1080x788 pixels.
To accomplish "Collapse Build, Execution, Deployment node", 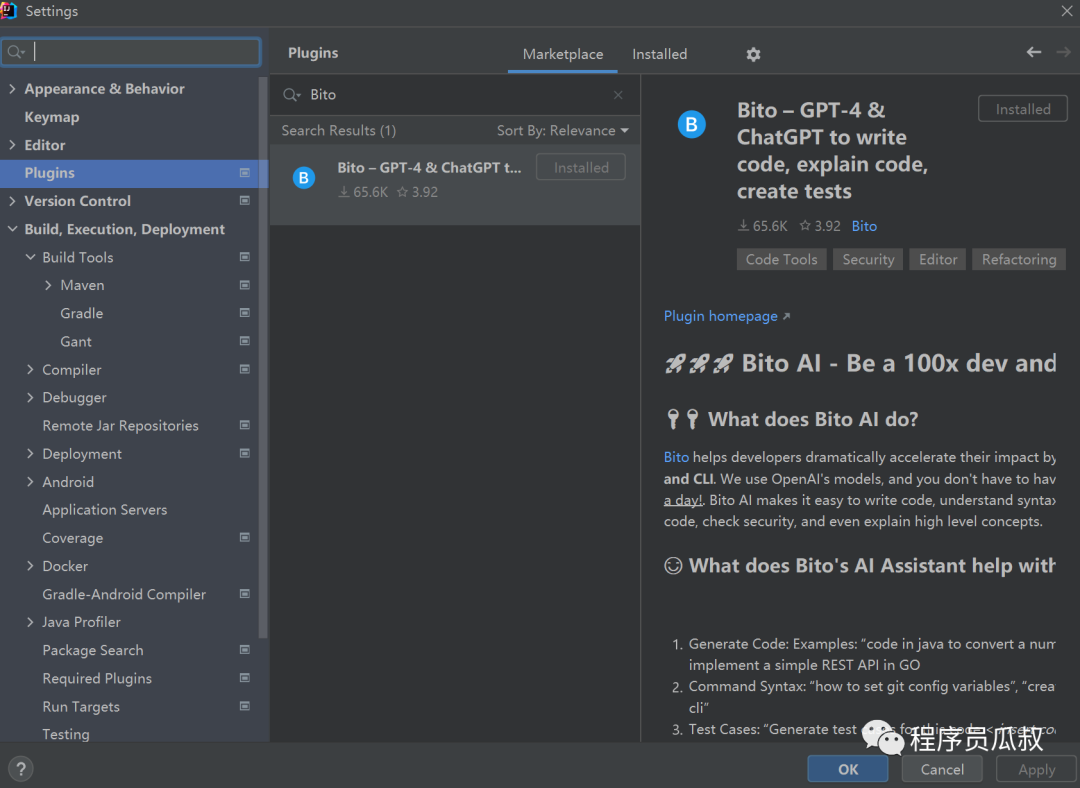I will click(x=12, y=229).
